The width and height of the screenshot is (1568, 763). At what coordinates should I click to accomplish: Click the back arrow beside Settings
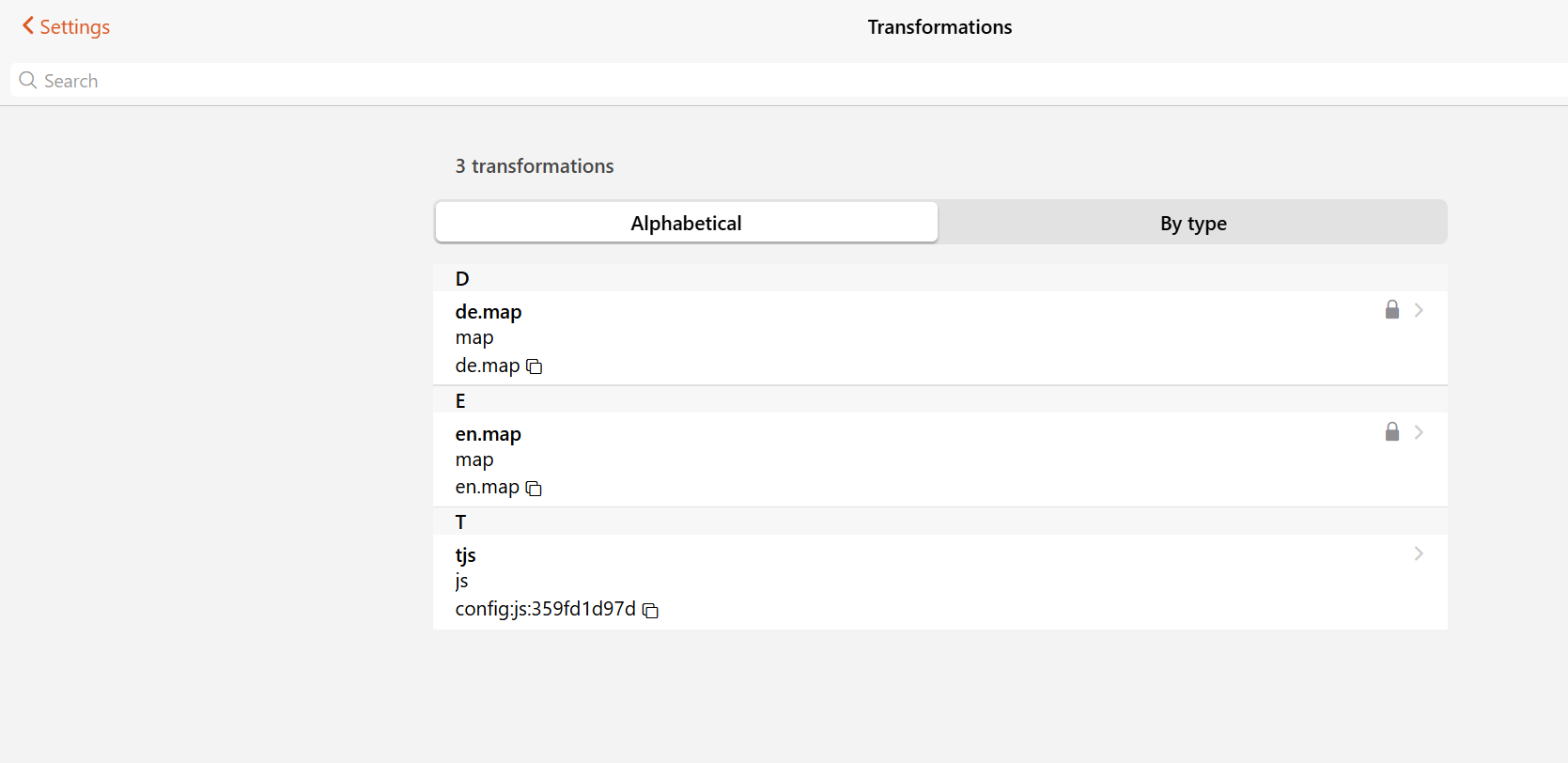[28, 26]
